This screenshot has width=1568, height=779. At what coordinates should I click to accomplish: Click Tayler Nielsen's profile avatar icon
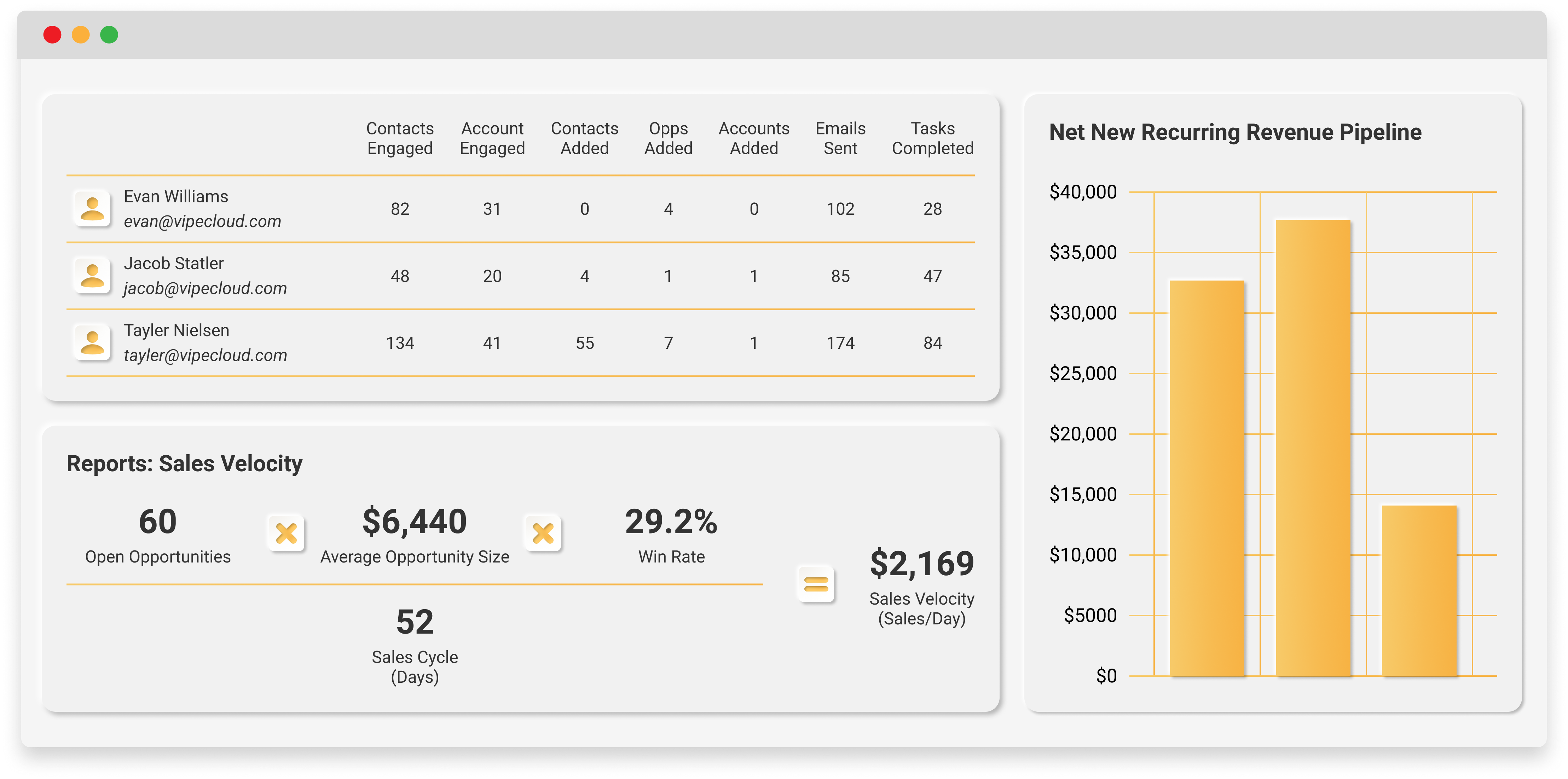pyautogui.click(x=92, y=342)
